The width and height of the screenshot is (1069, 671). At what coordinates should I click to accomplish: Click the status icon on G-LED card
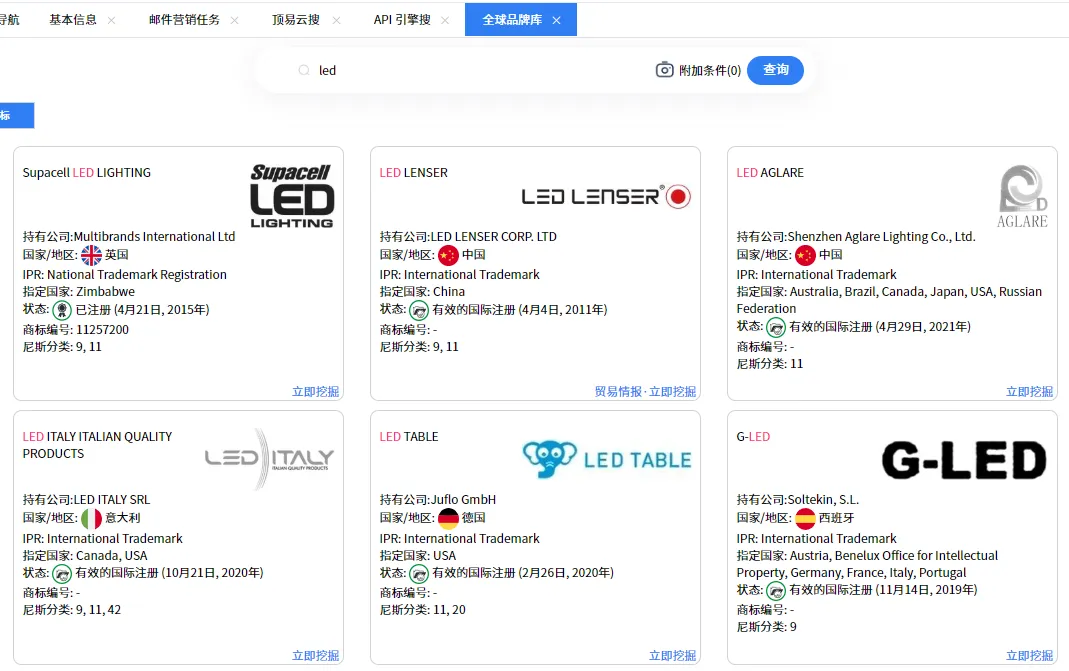[x=776, y=591]
